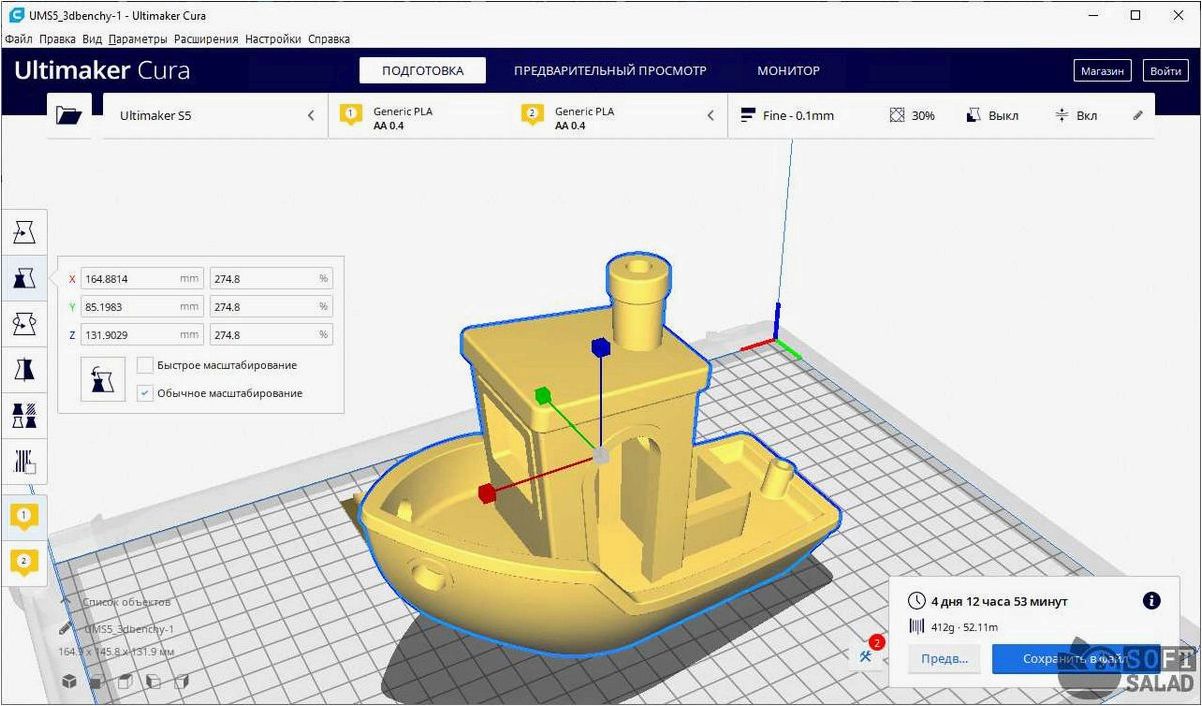1202x706 pixels.
Task: Expand the Generic PLA materials selector chevron
Action: [x=711, y=116]
